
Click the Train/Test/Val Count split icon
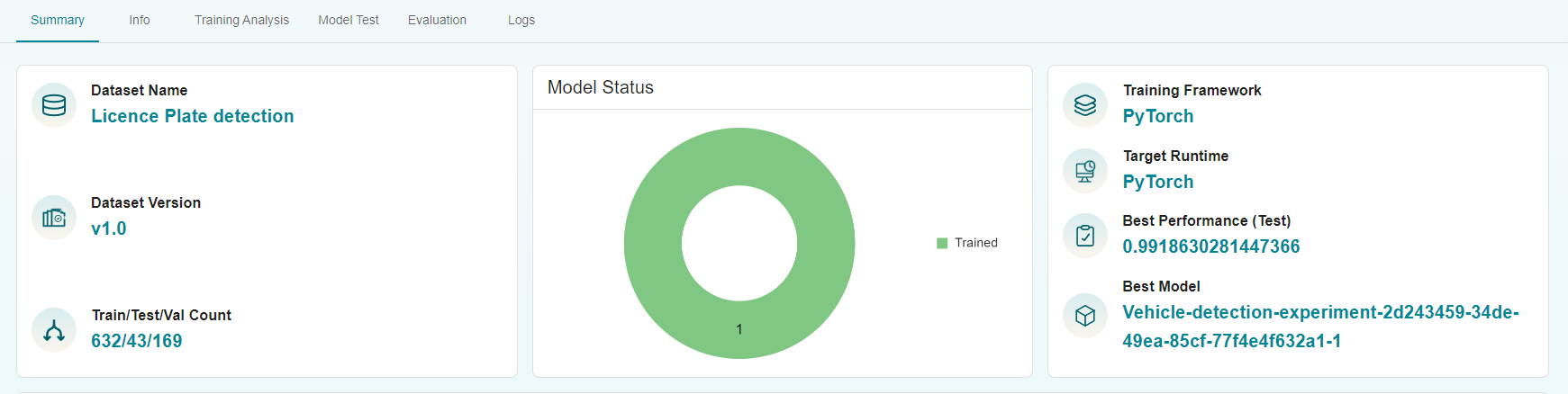pos(54,330)
